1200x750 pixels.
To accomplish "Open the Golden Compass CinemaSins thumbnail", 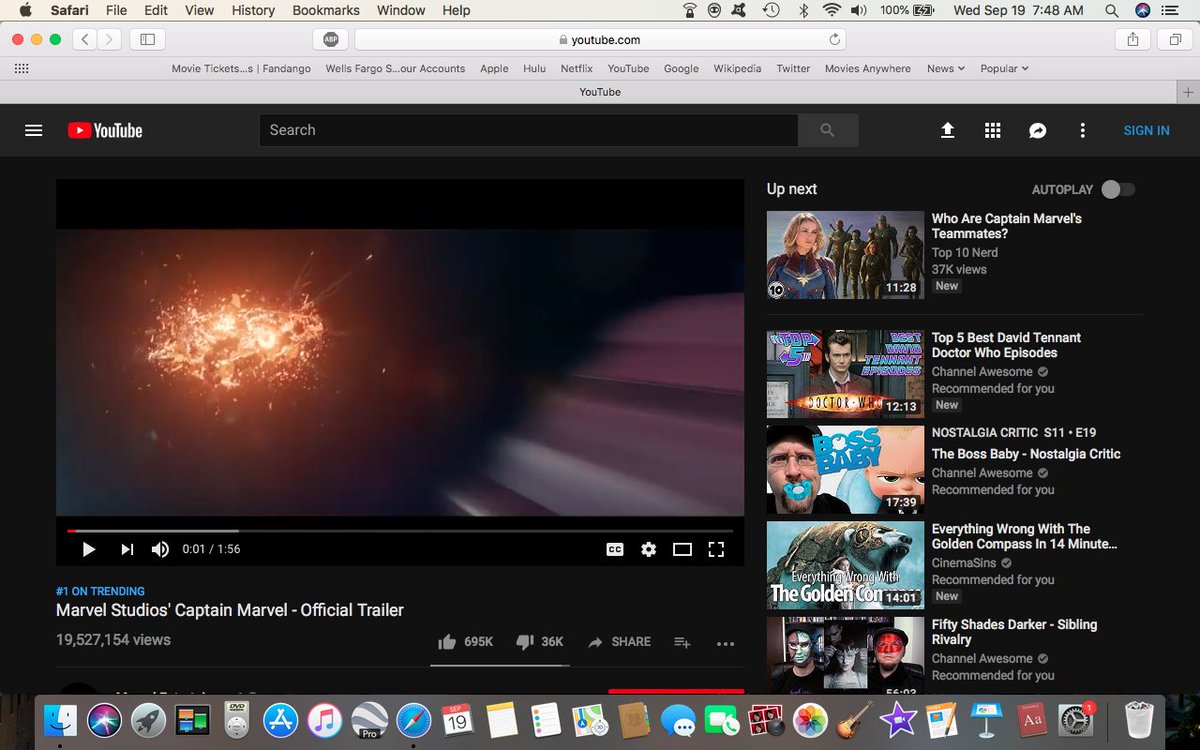I will [x=845, y=565].
